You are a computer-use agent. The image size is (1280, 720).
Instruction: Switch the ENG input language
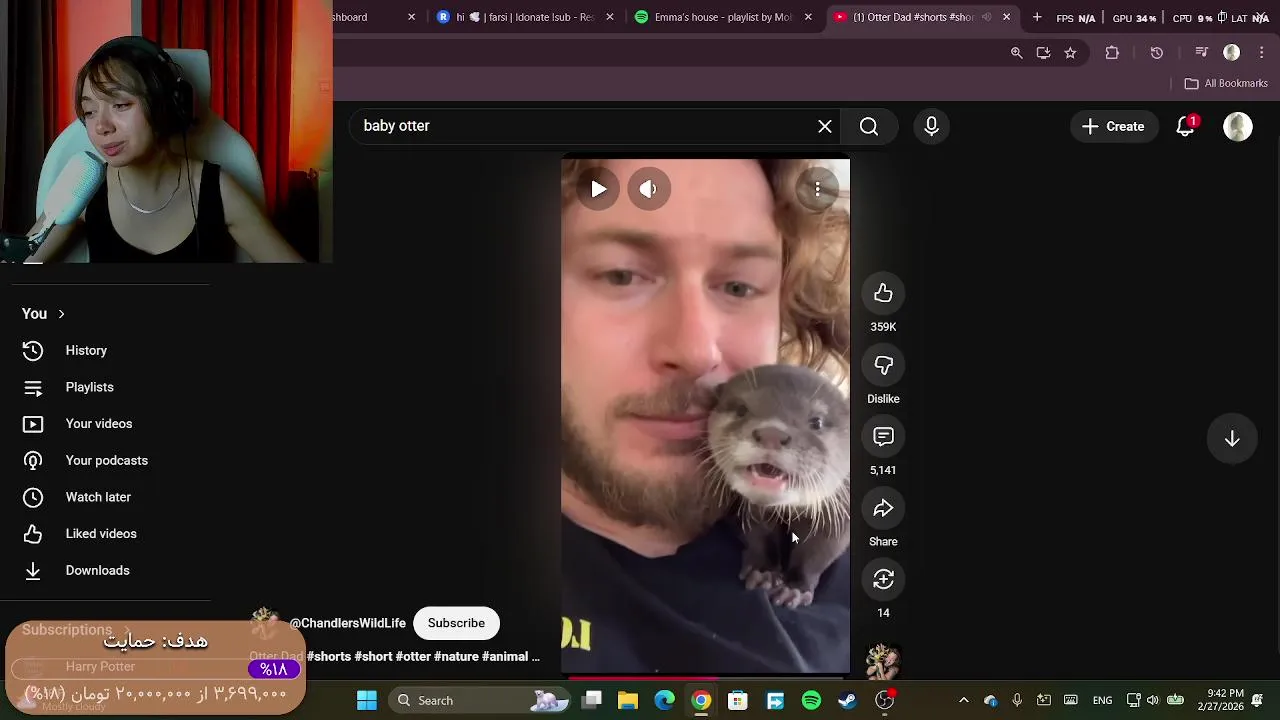[x=1102, y=701]
